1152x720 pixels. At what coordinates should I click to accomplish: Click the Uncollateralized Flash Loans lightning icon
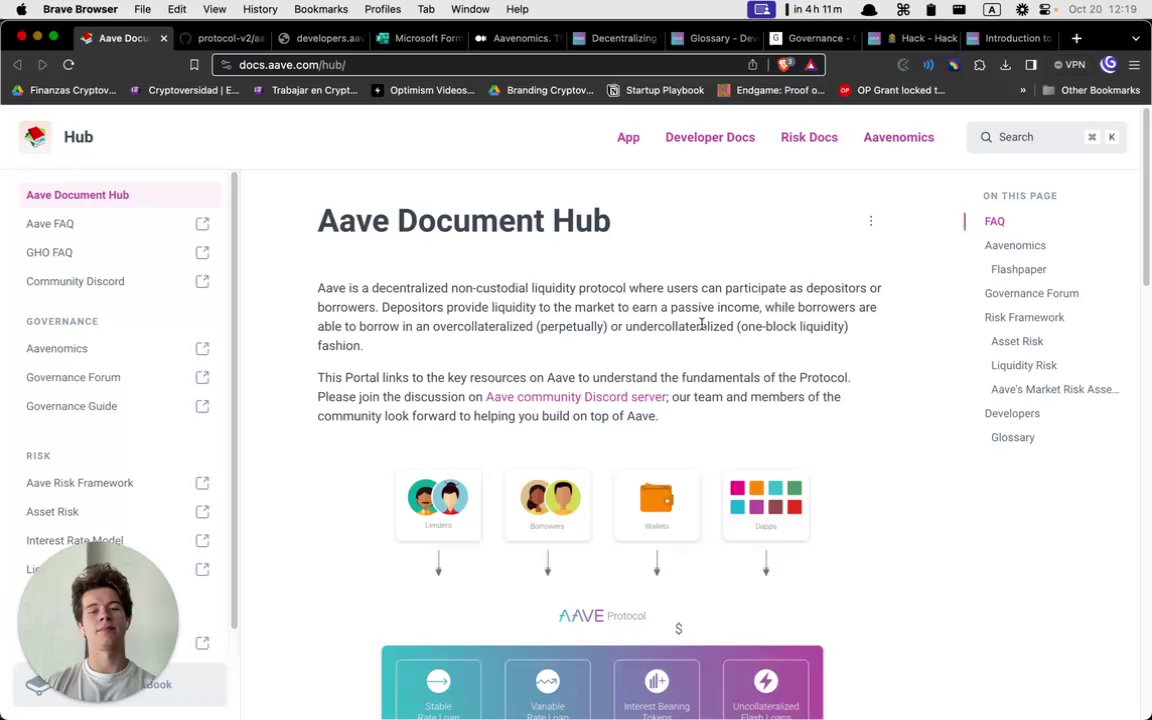(766, 681)
